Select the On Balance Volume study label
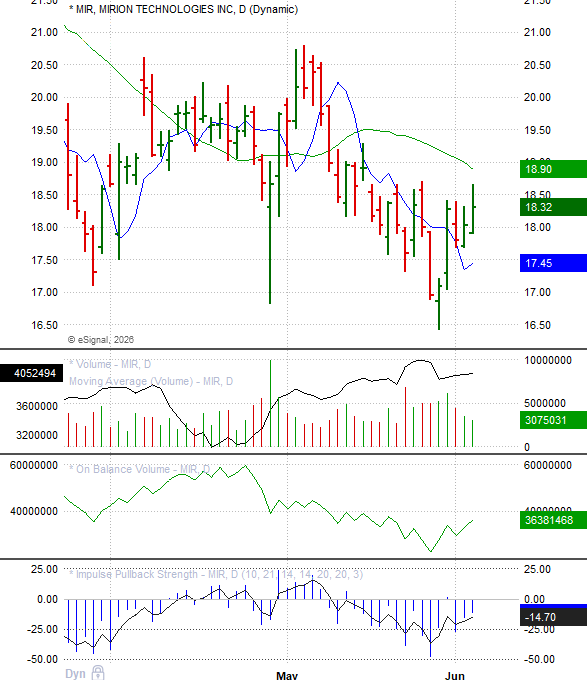This screenshot has width=587, height=680. pos(140,469)
